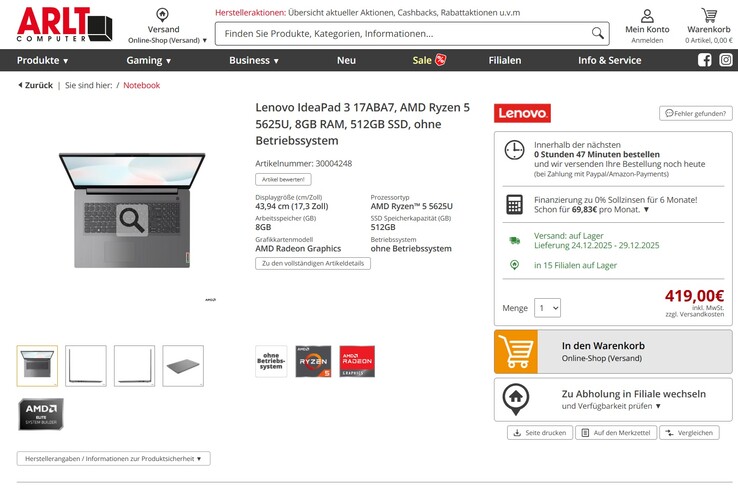738x491 pixels.
Task: Click the zoom magnifier on laptop image
Action: (x=132, y=220)
